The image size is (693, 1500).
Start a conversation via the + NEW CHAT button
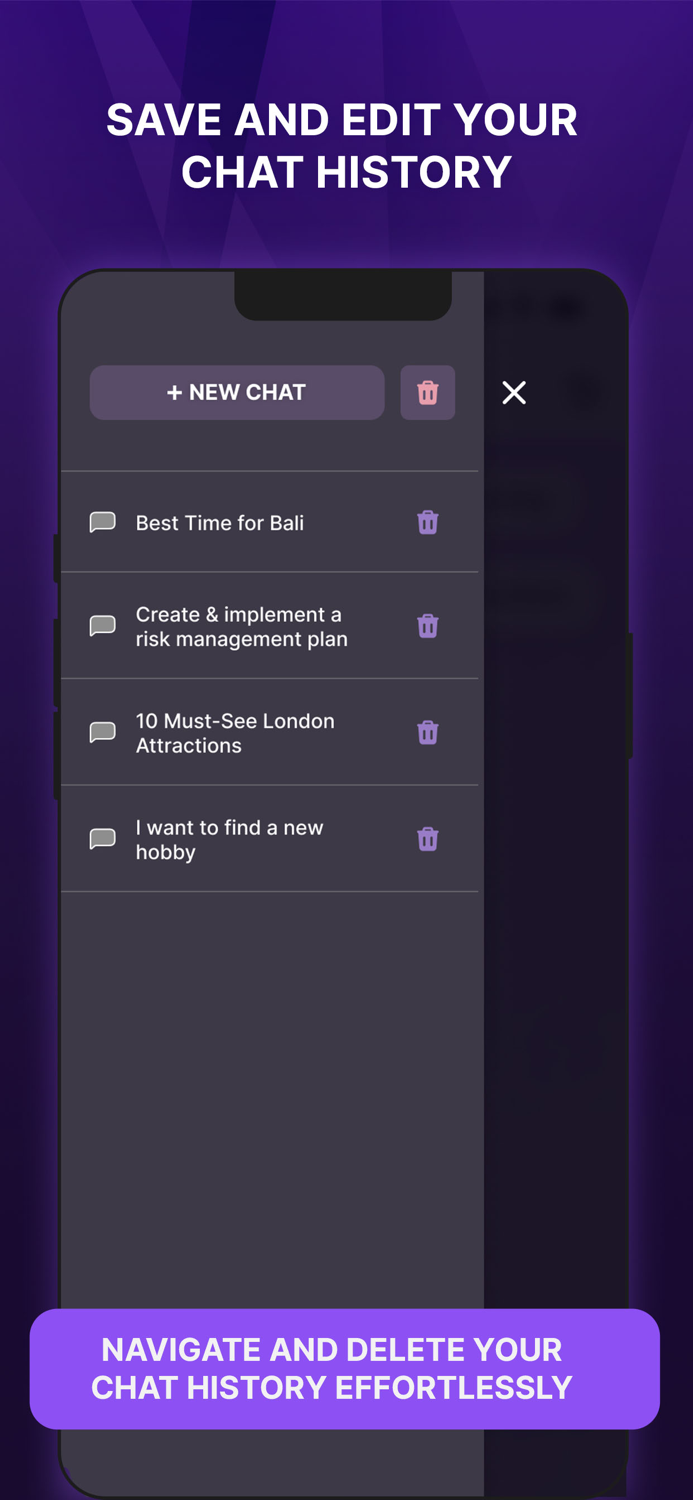coord(237,392)
